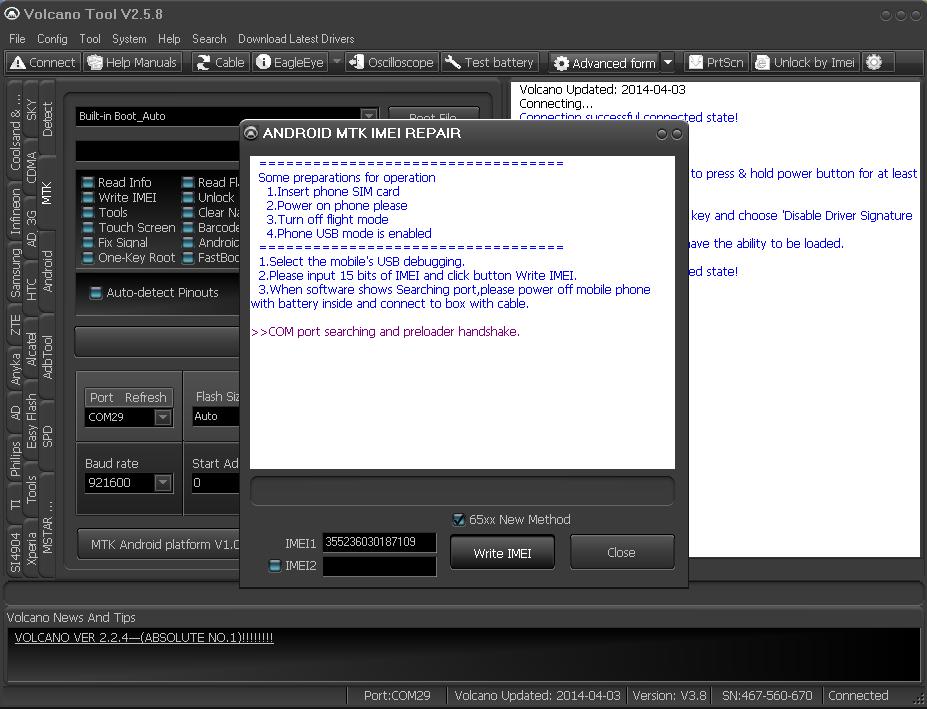Switch to the Android side tab
The image size is (927, 709).
47,271
